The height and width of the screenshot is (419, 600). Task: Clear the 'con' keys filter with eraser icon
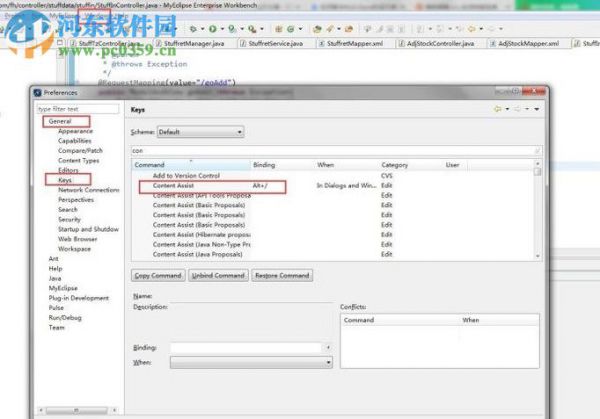[x=537, y=151]
